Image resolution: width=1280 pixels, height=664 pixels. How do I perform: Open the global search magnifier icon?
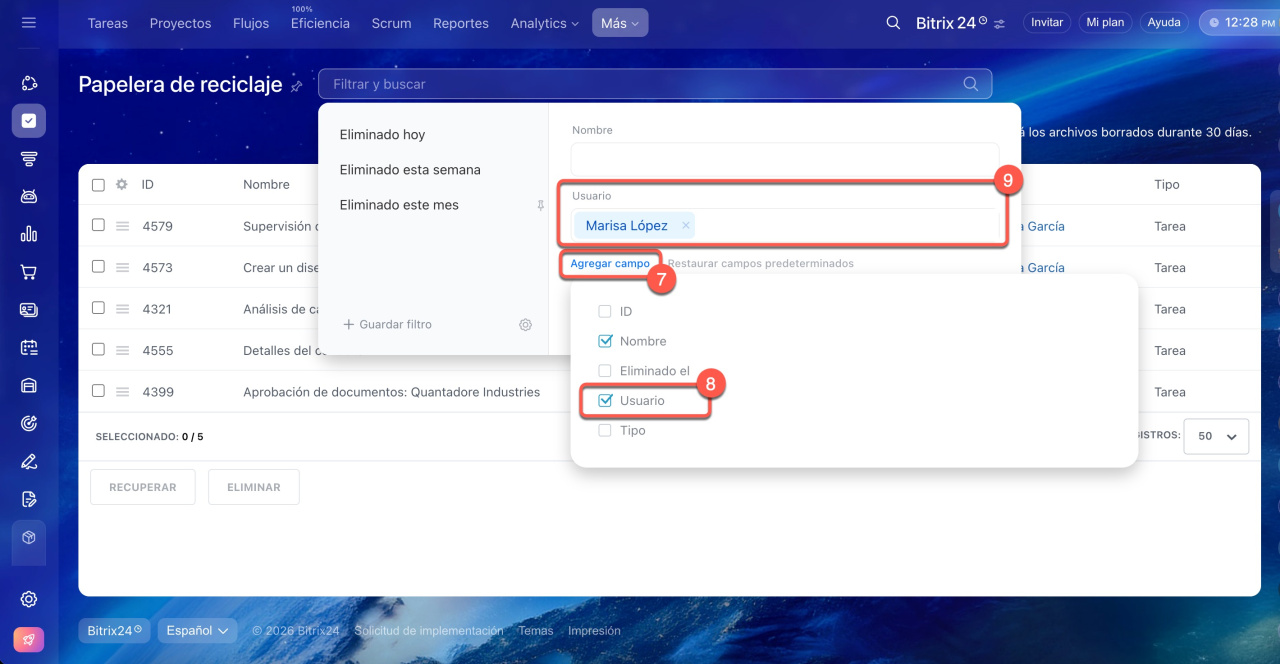[x=893, y=23]
